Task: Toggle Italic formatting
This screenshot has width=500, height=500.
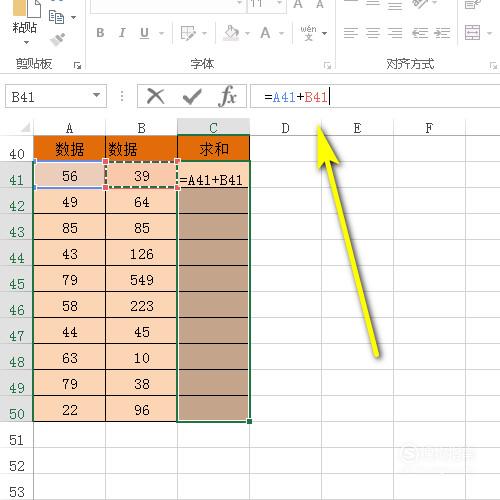Action: coord(122,33)
